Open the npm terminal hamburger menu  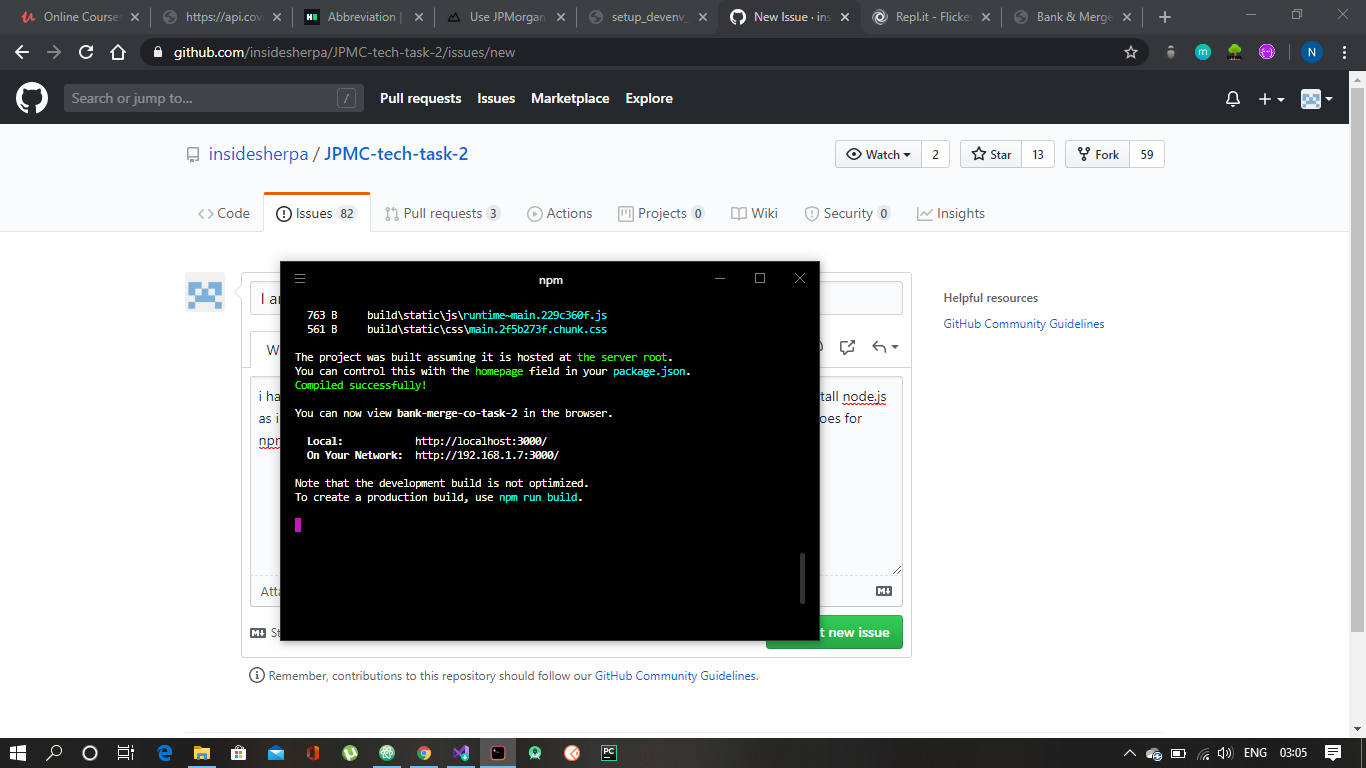(x=300, y=279)
